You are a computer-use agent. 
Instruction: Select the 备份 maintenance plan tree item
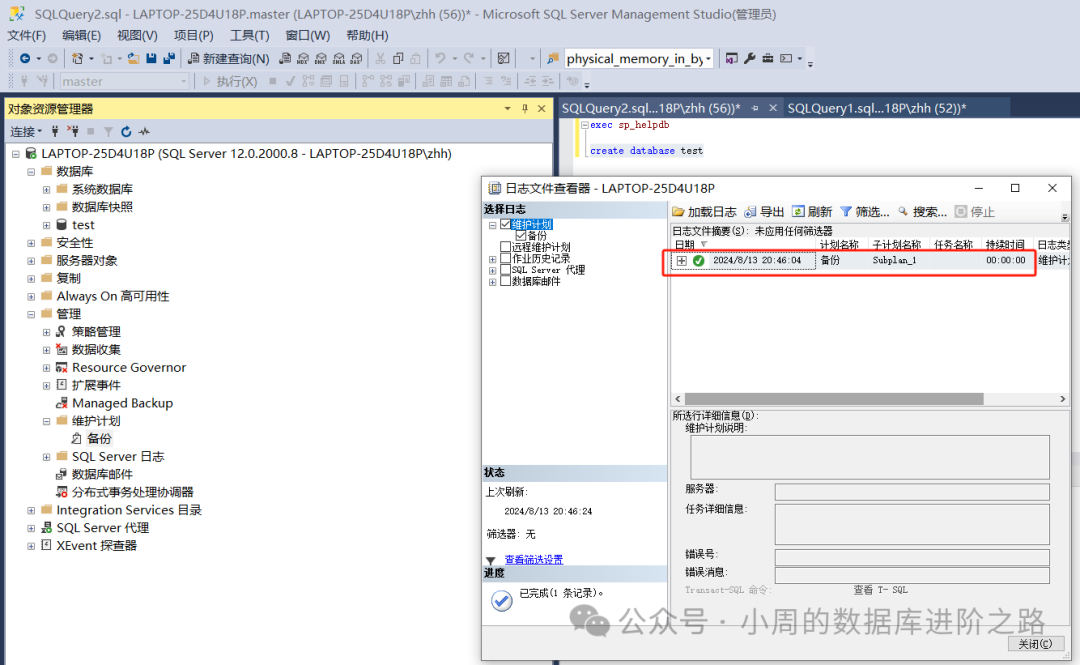click(92, 439)
